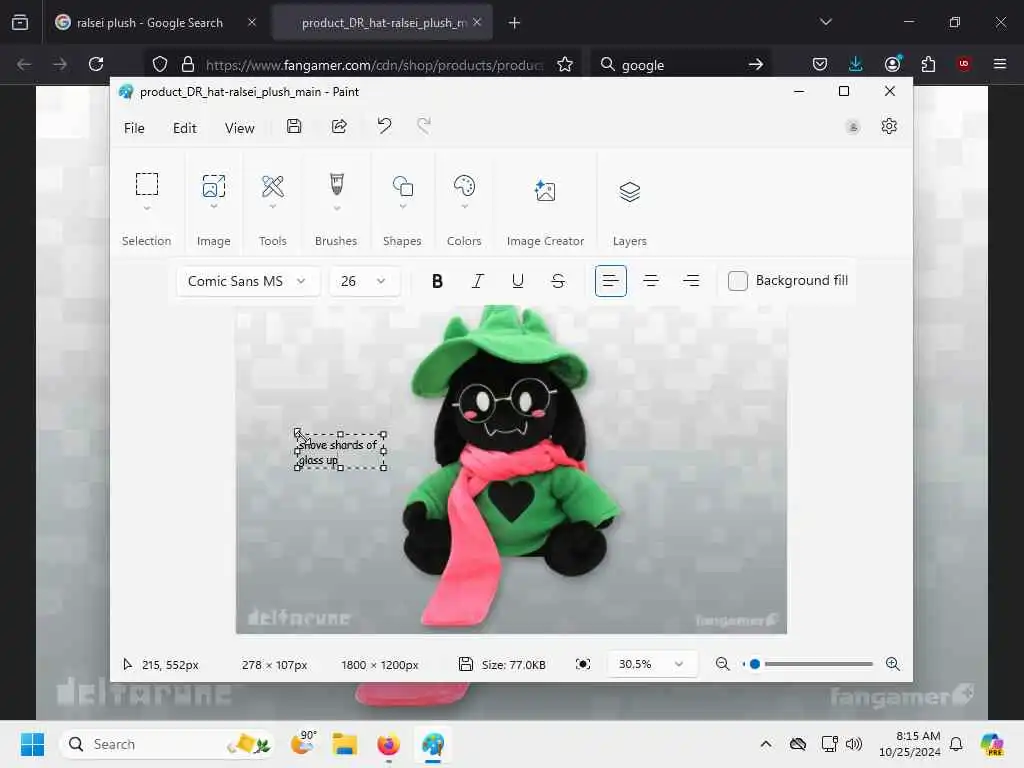Set text alignment to center

[x=651, y=281]
